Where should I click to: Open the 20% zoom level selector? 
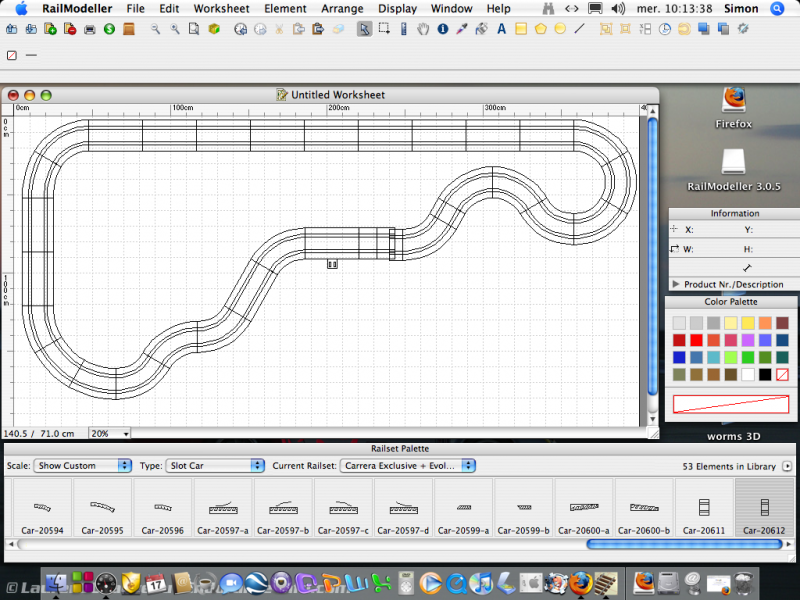tap(110, 434)
